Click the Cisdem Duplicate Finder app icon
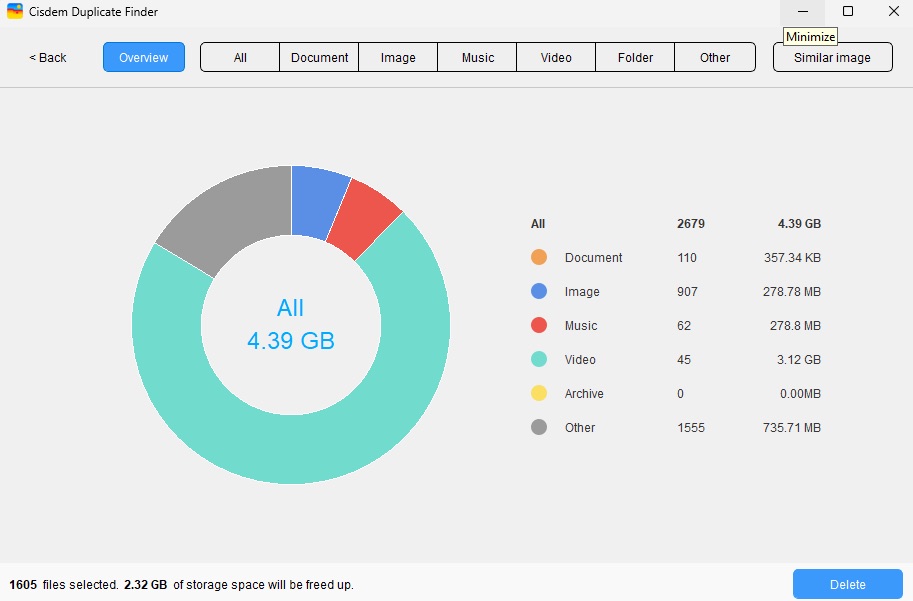The width and height of the screenshot is (913, 601). pyautogui.click(x=16, y=12)
